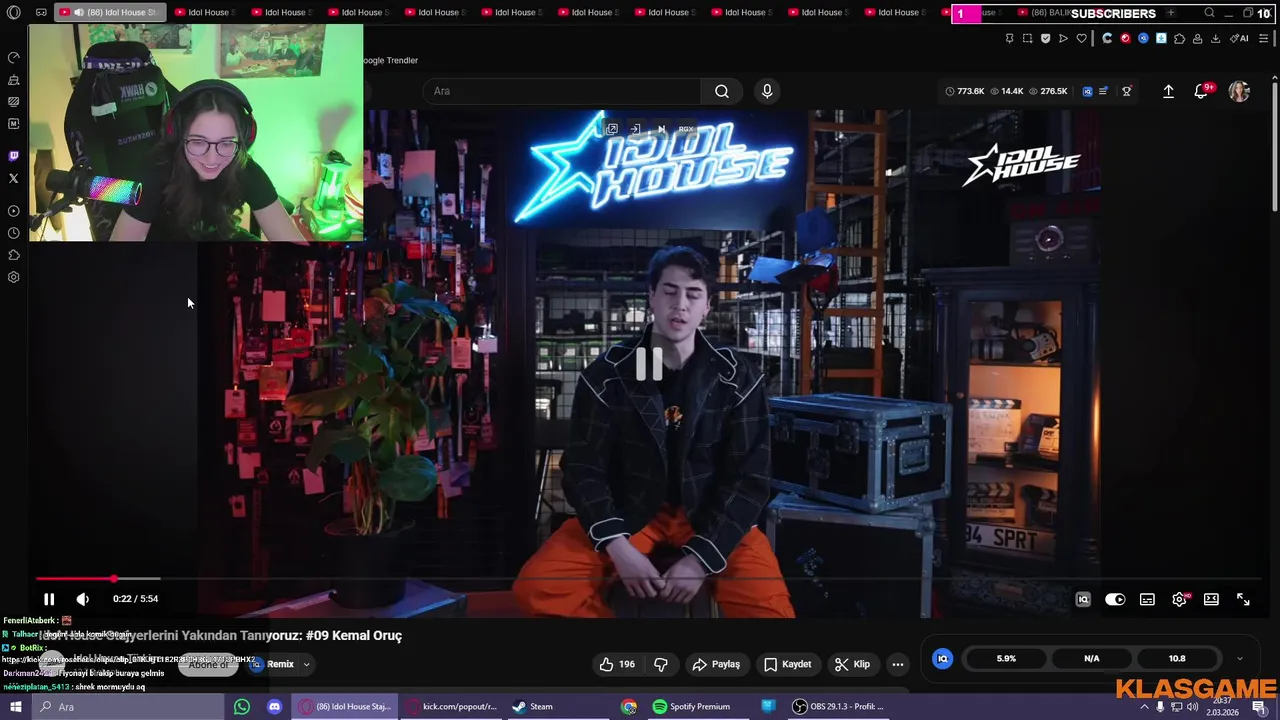Image resolution: width=1280 pixels, height=720 pixels.
Task: Like the video with 196 likes
Action: pos(617,664)
